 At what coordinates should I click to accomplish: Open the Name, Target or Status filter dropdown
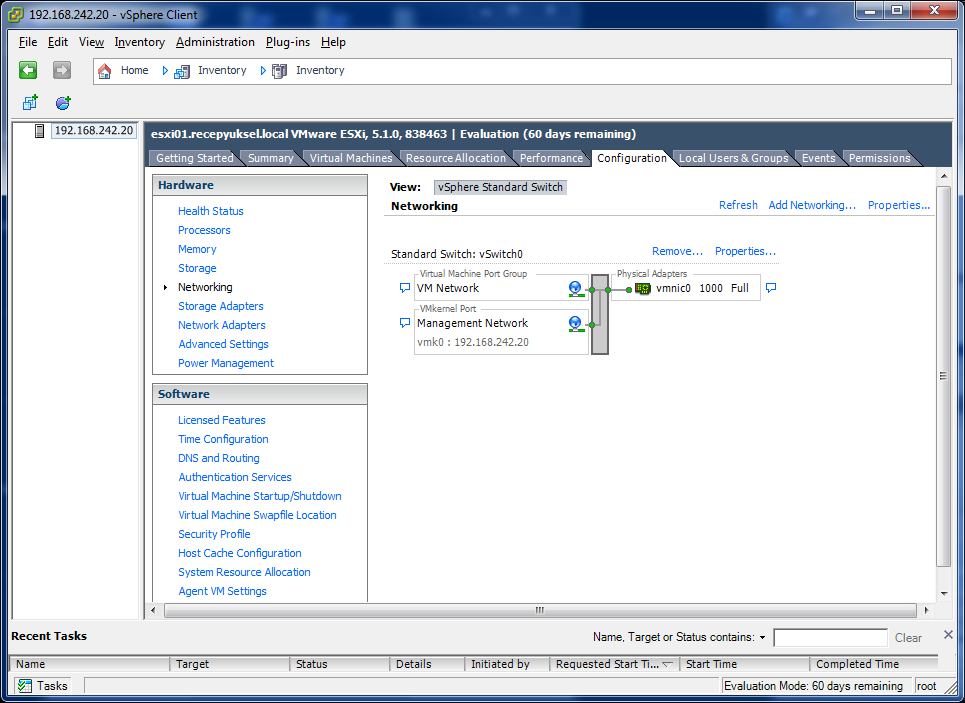[x=762, y=638]
